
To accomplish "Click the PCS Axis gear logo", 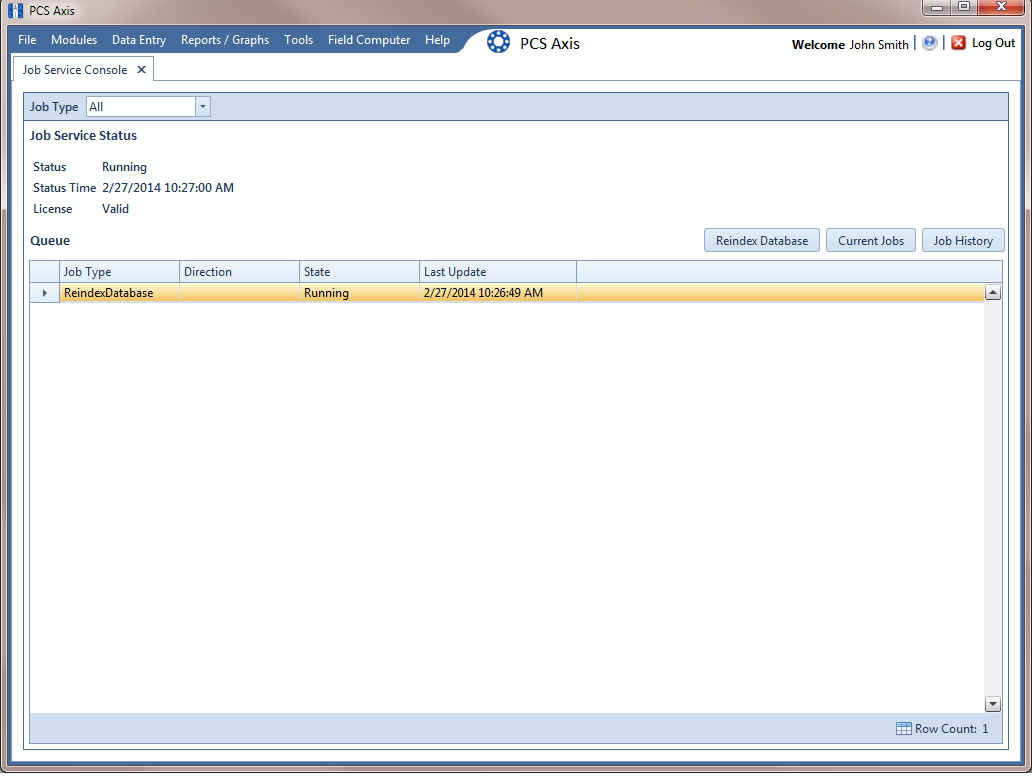I will pyautogui.click(x=498, y=42).
